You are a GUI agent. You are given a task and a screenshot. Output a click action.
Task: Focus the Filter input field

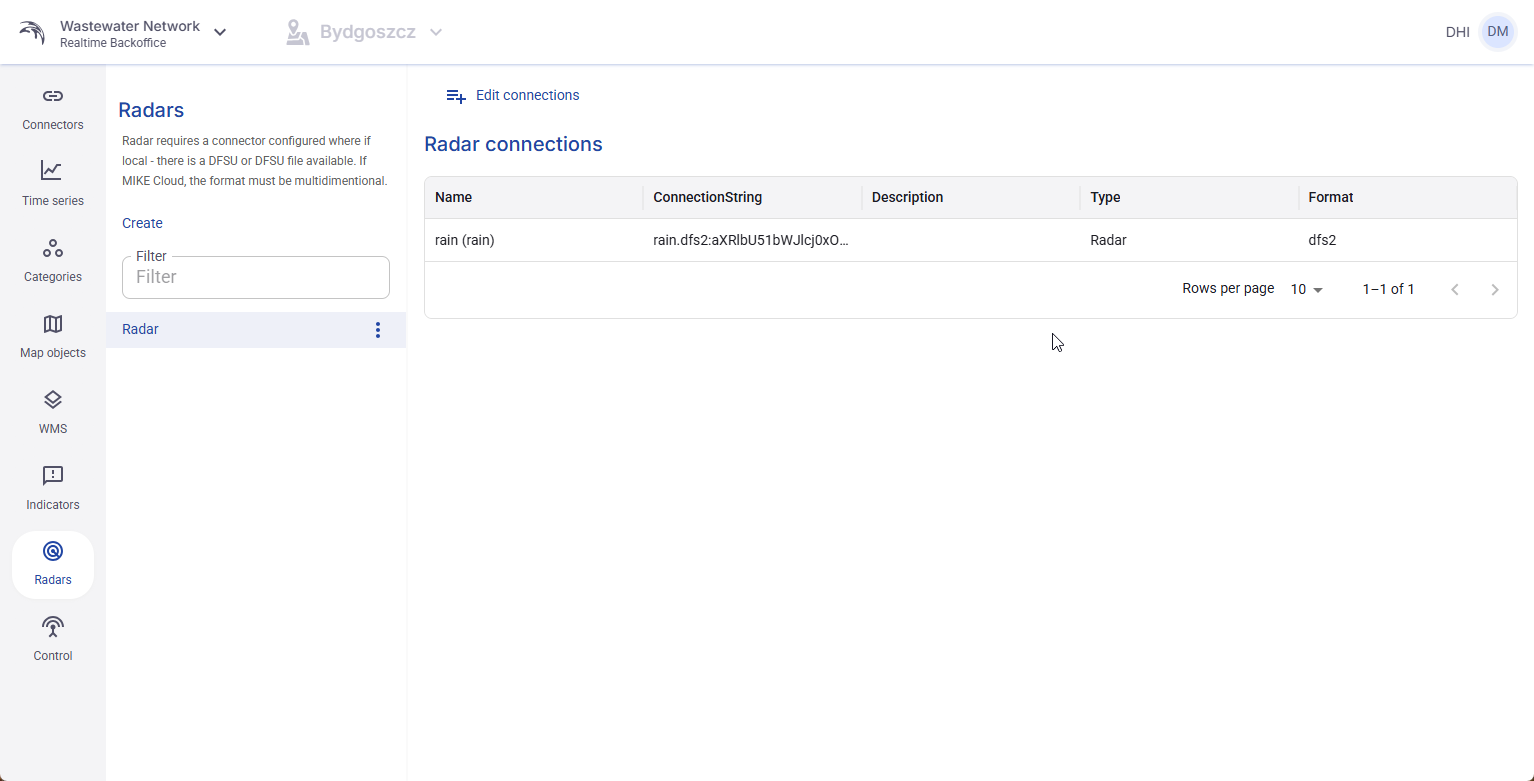pyautogui.click(x=256, y=277)
